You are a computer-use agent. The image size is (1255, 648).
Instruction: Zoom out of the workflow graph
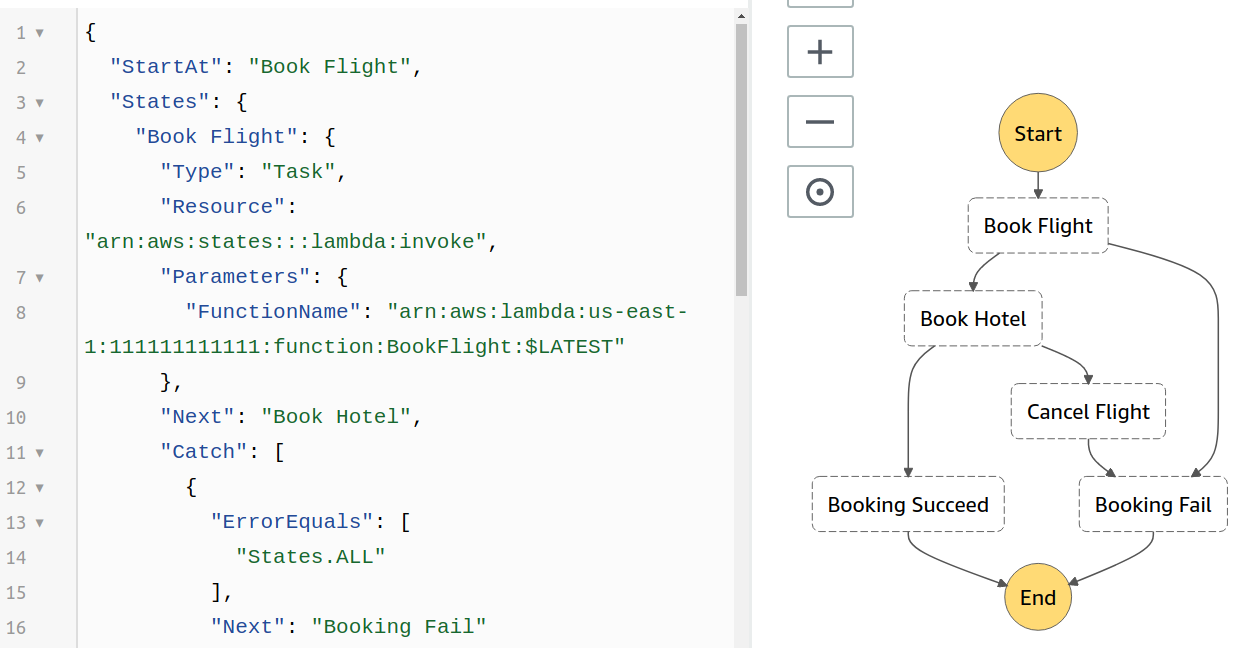pos(820,122)
